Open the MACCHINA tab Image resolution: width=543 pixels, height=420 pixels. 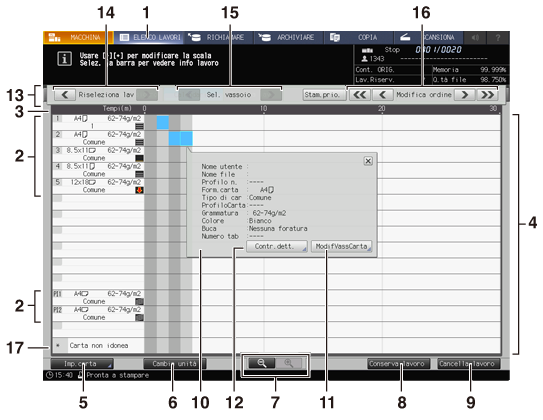point(78,37)
